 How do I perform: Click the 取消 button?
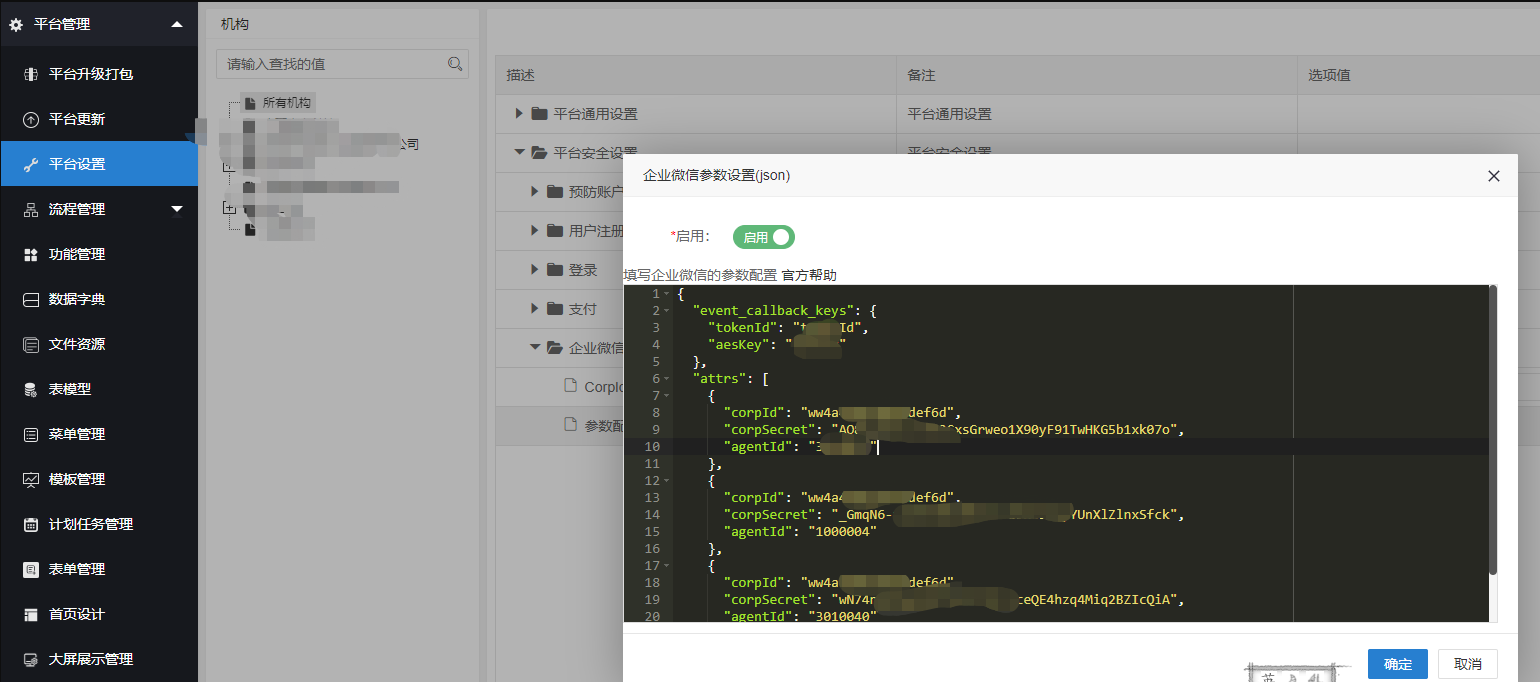point(1467,664)
